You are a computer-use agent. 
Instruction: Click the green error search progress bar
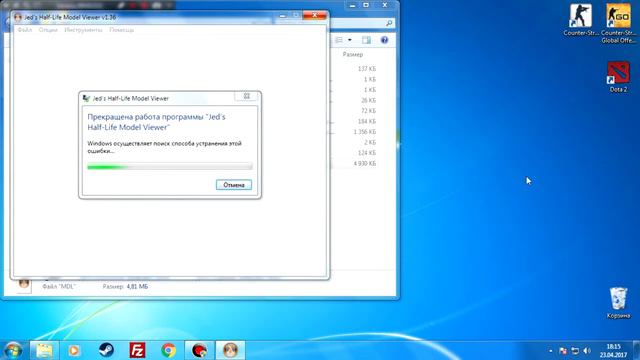point(170,166)
